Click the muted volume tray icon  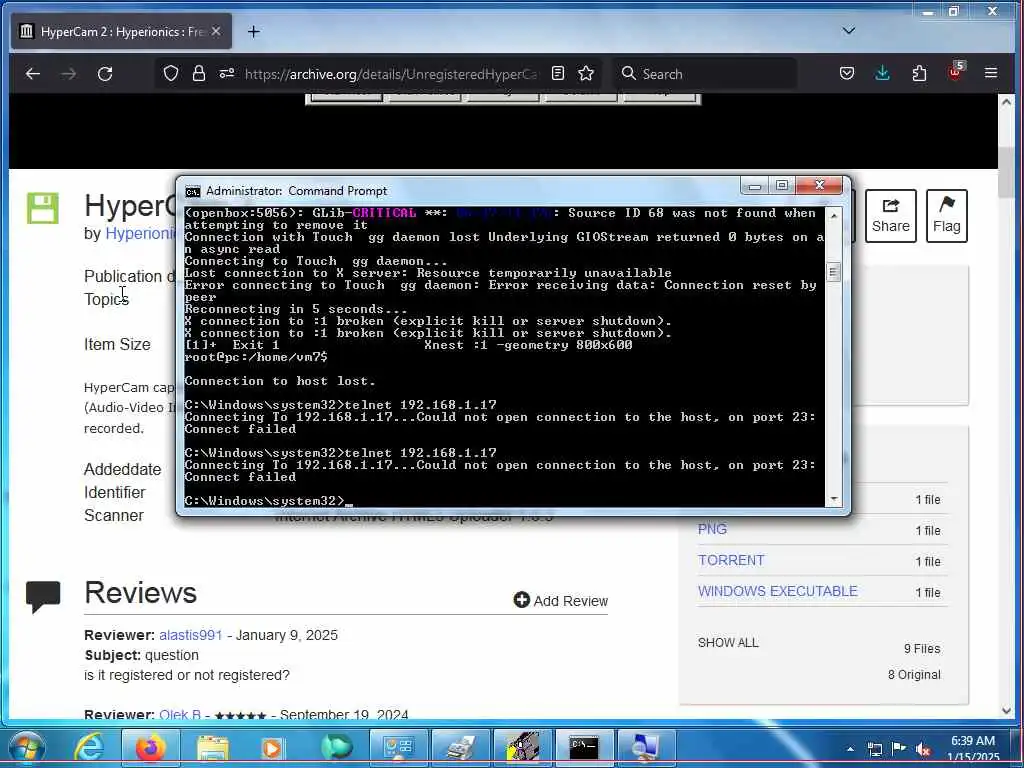coord(923,750)
